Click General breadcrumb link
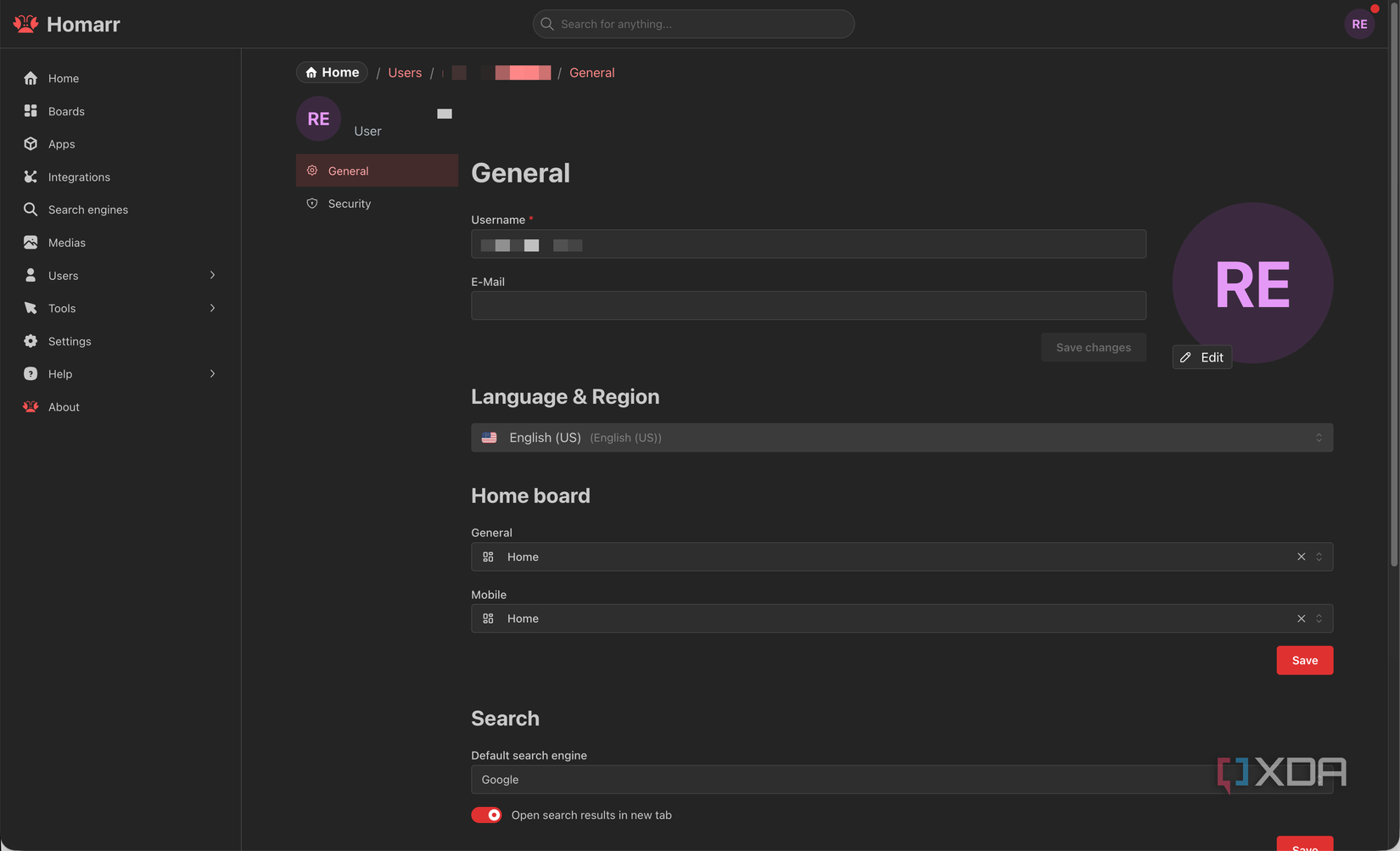Screen dimensions: 1400x851 point(591,73)
